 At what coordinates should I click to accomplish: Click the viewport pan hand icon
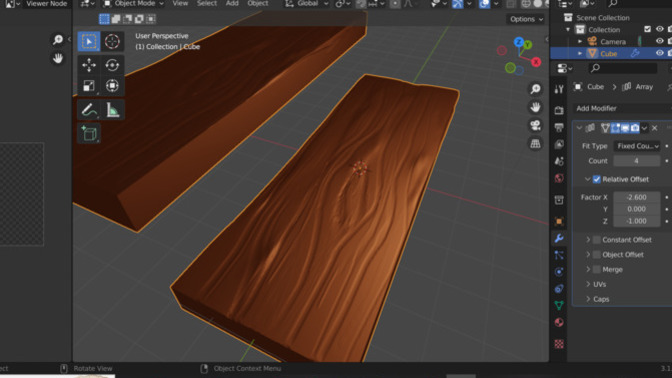[535, 107]
